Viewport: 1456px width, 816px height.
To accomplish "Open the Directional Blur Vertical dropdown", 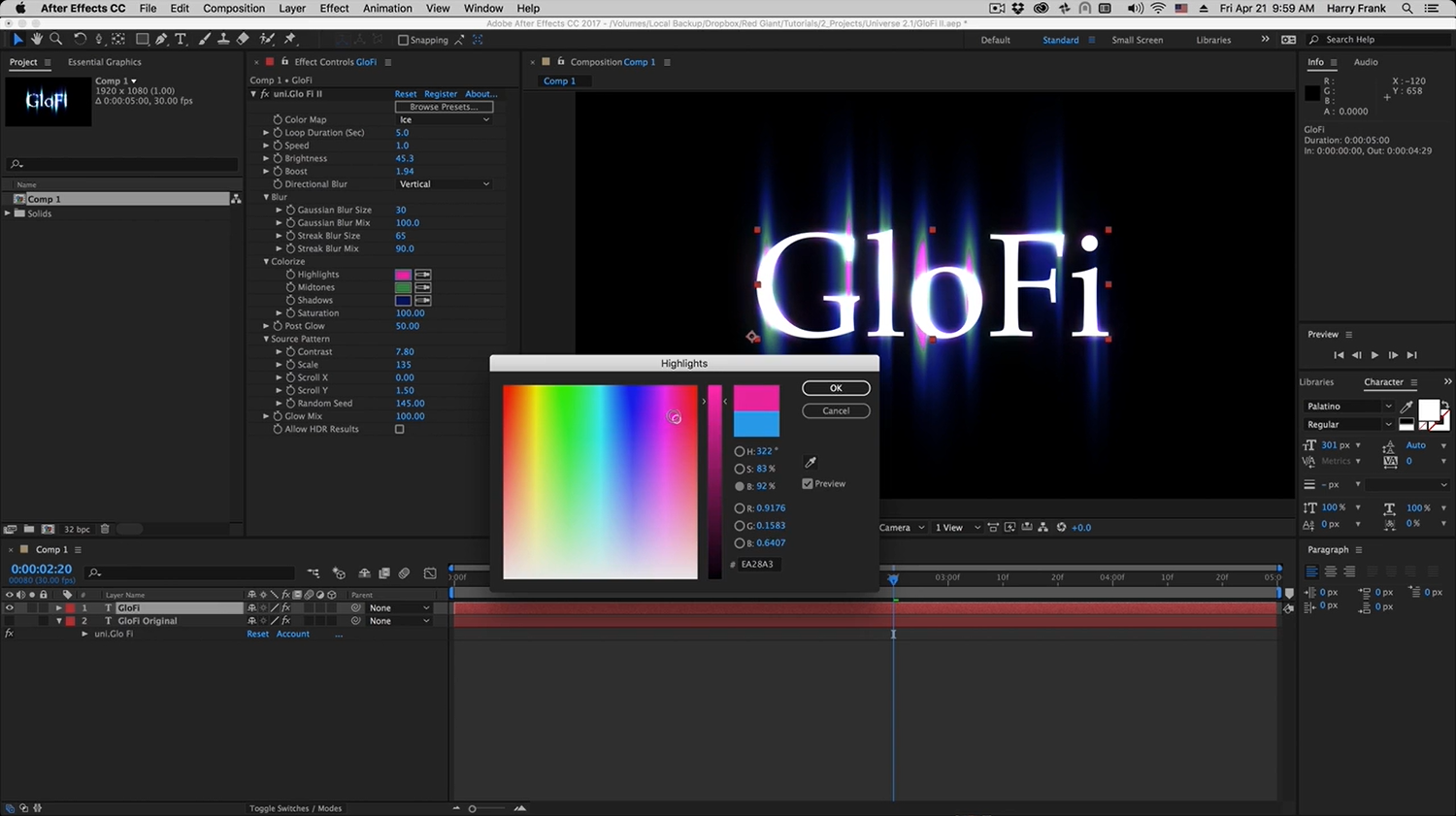I will coord(445,184).
